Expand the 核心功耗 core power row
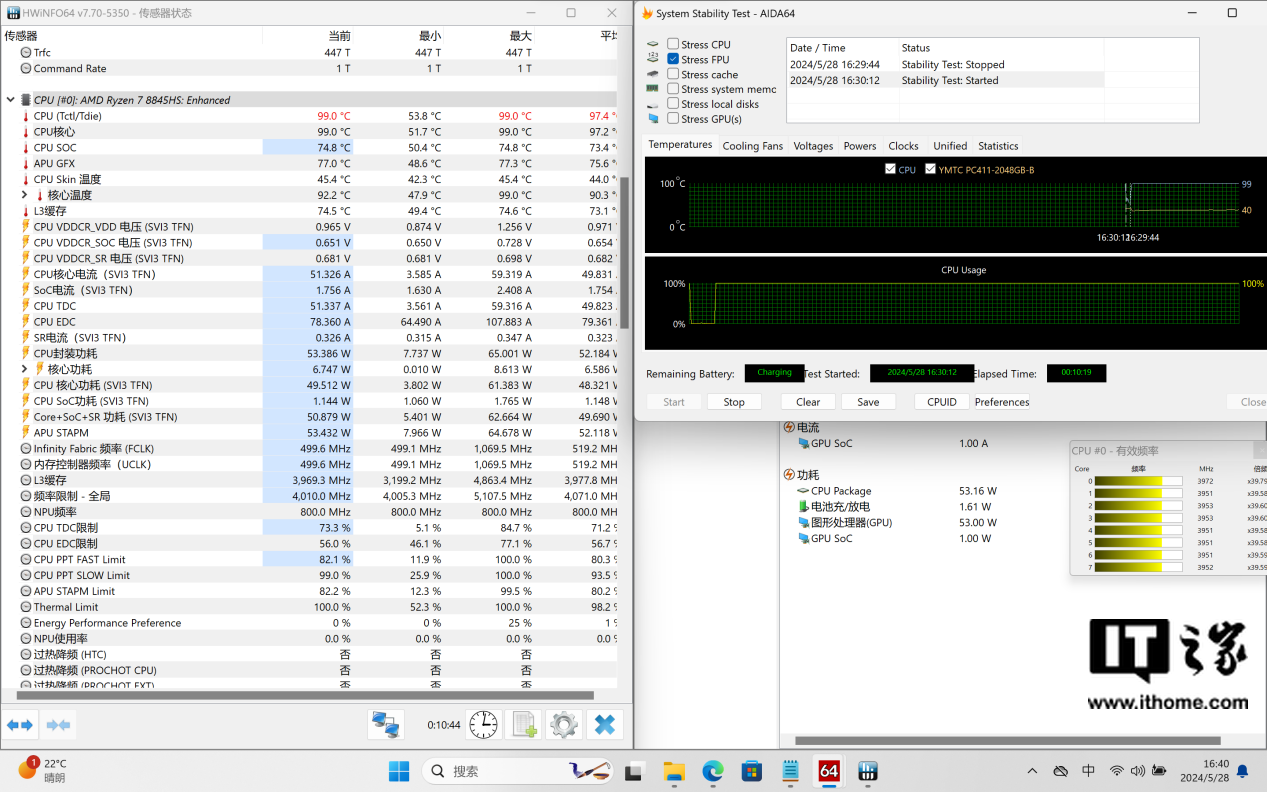The image size is (1267, 792). tap(24, 369)
